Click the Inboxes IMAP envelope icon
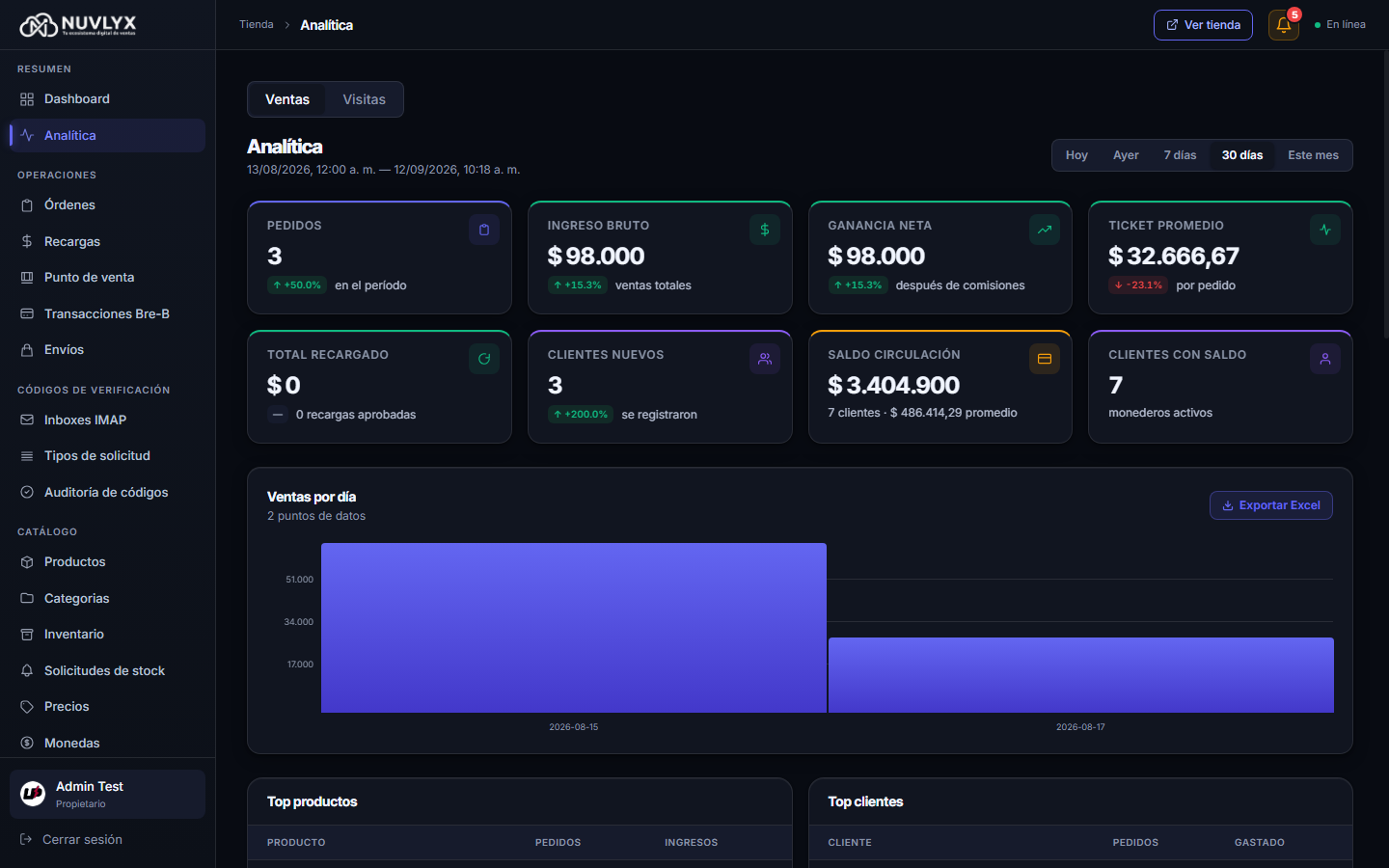The image size is (1389, 868). click(x=27, y=420)
